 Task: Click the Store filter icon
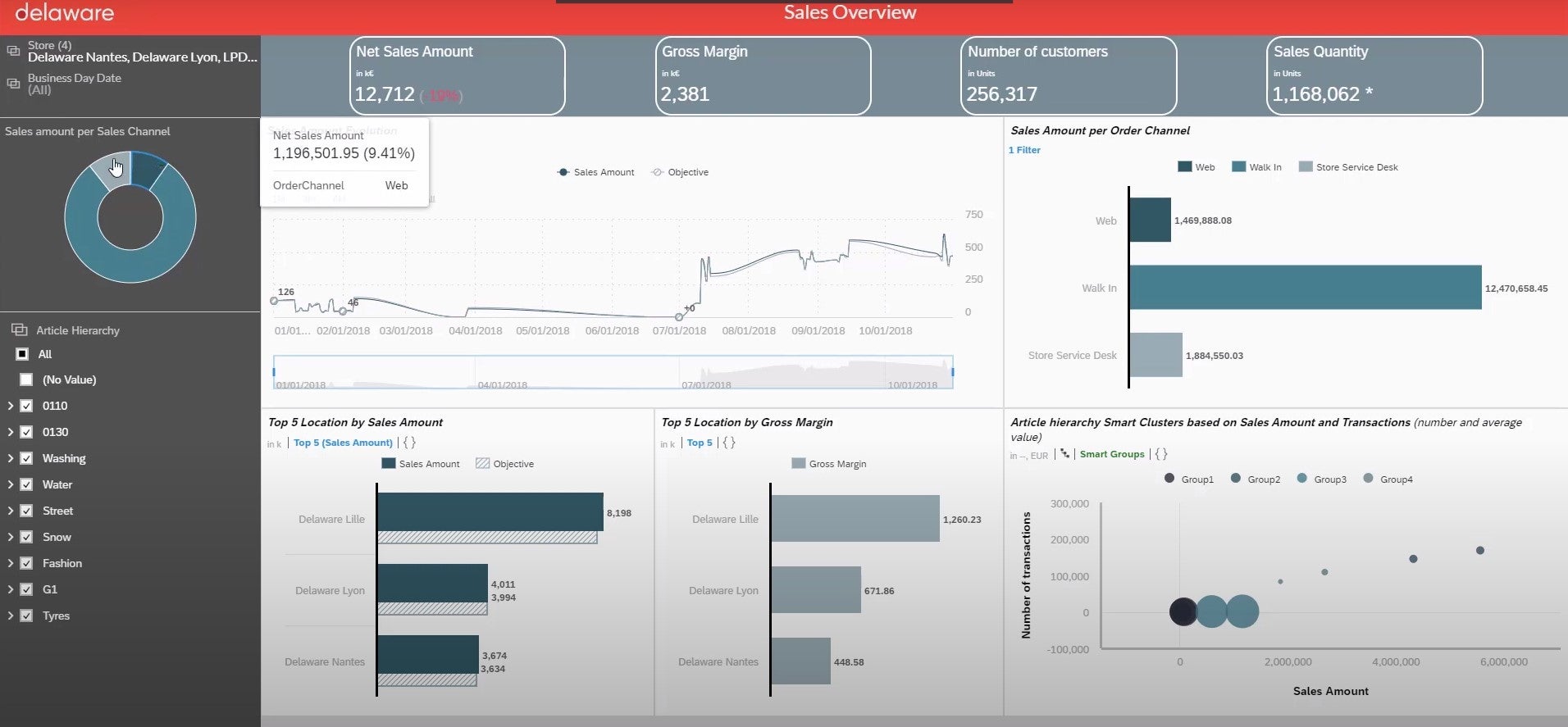pyautogui.click(x=13, y=51)
